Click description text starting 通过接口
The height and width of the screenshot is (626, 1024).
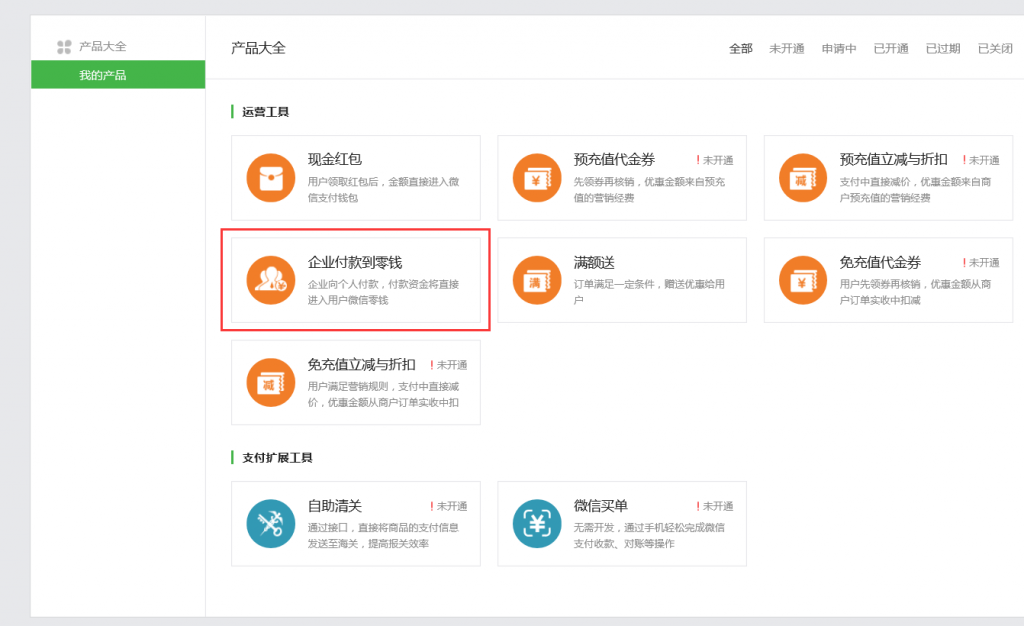[x=383, y=535]
